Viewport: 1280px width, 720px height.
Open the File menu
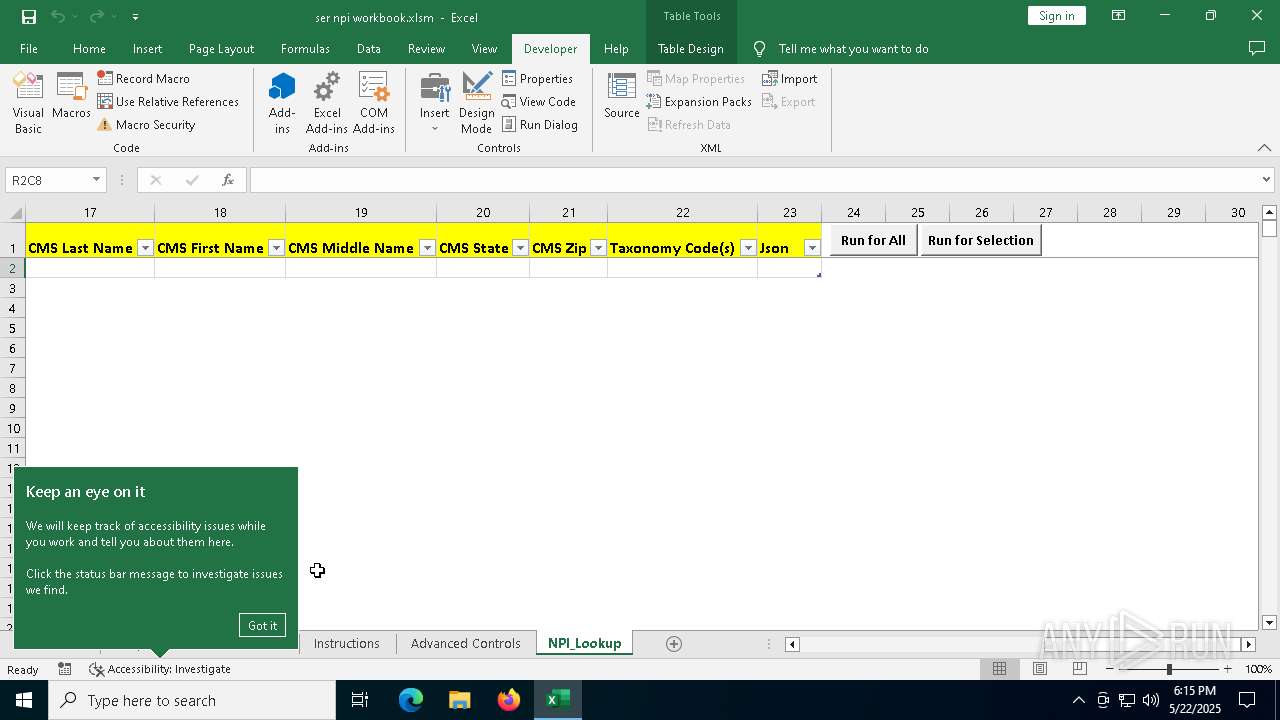tap(29, 48)
